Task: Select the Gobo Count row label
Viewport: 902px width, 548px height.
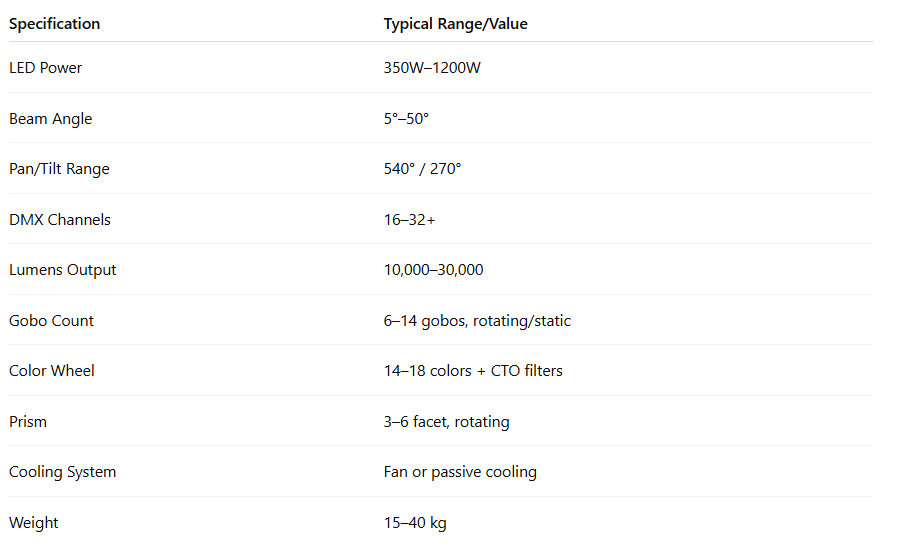Action: (51, 321)
